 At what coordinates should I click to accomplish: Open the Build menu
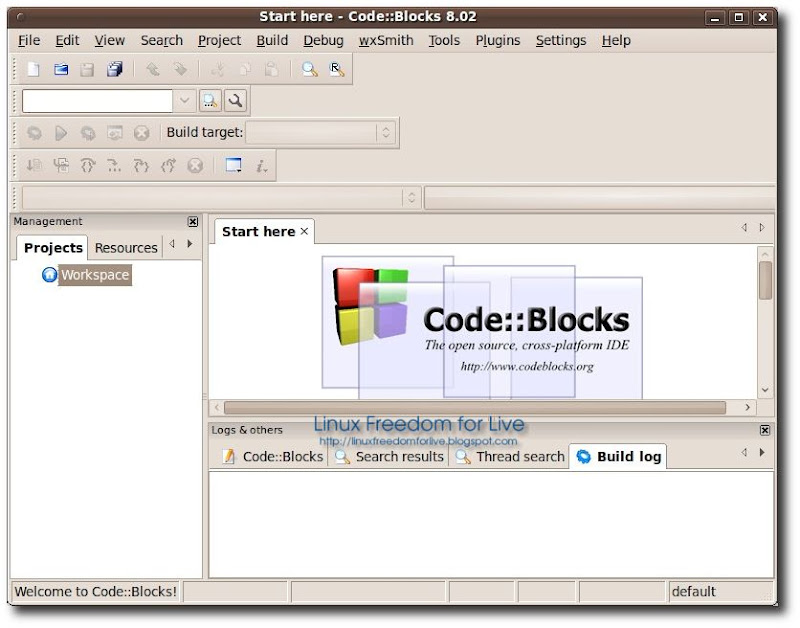(272, 40)
